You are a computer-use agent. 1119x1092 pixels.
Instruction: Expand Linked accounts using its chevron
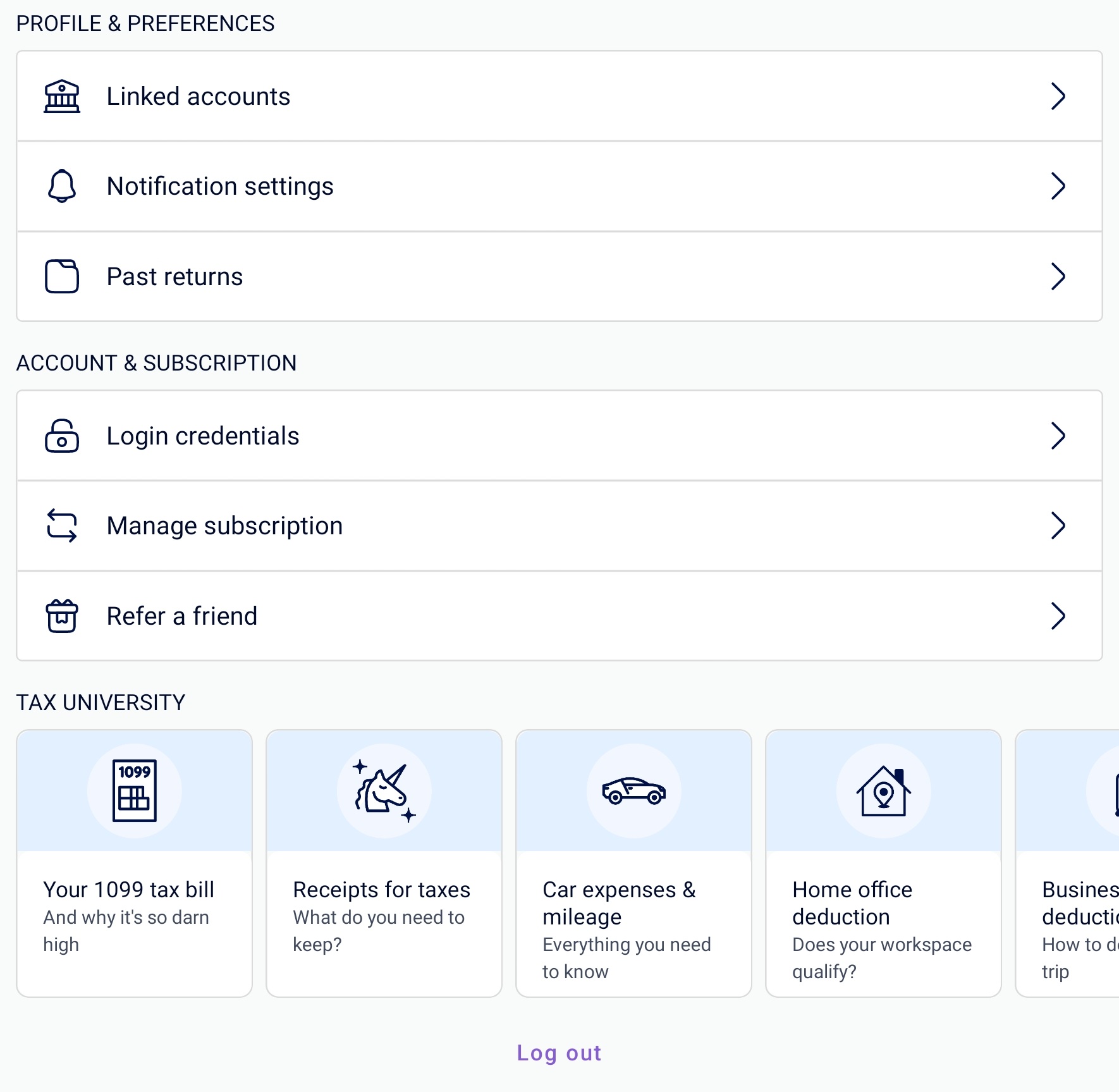pyautogui.click(x=1058, y=96)
